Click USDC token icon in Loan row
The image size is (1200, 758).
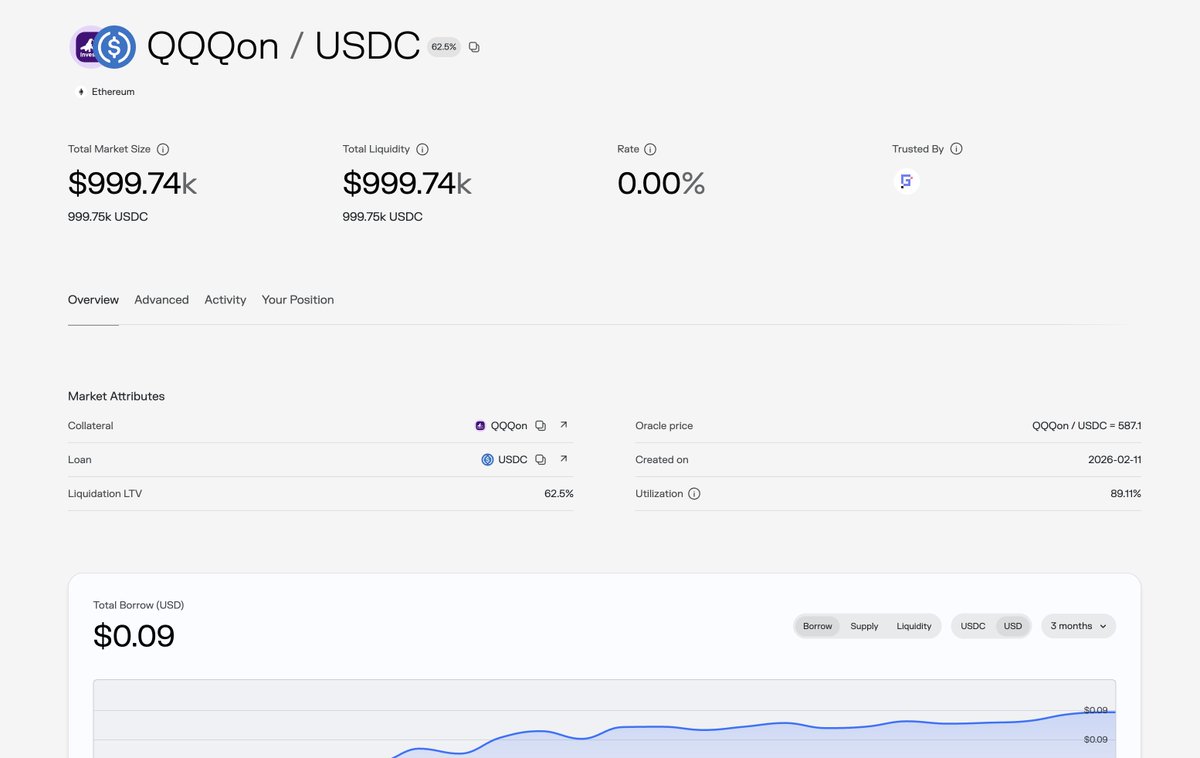(487, 460)
